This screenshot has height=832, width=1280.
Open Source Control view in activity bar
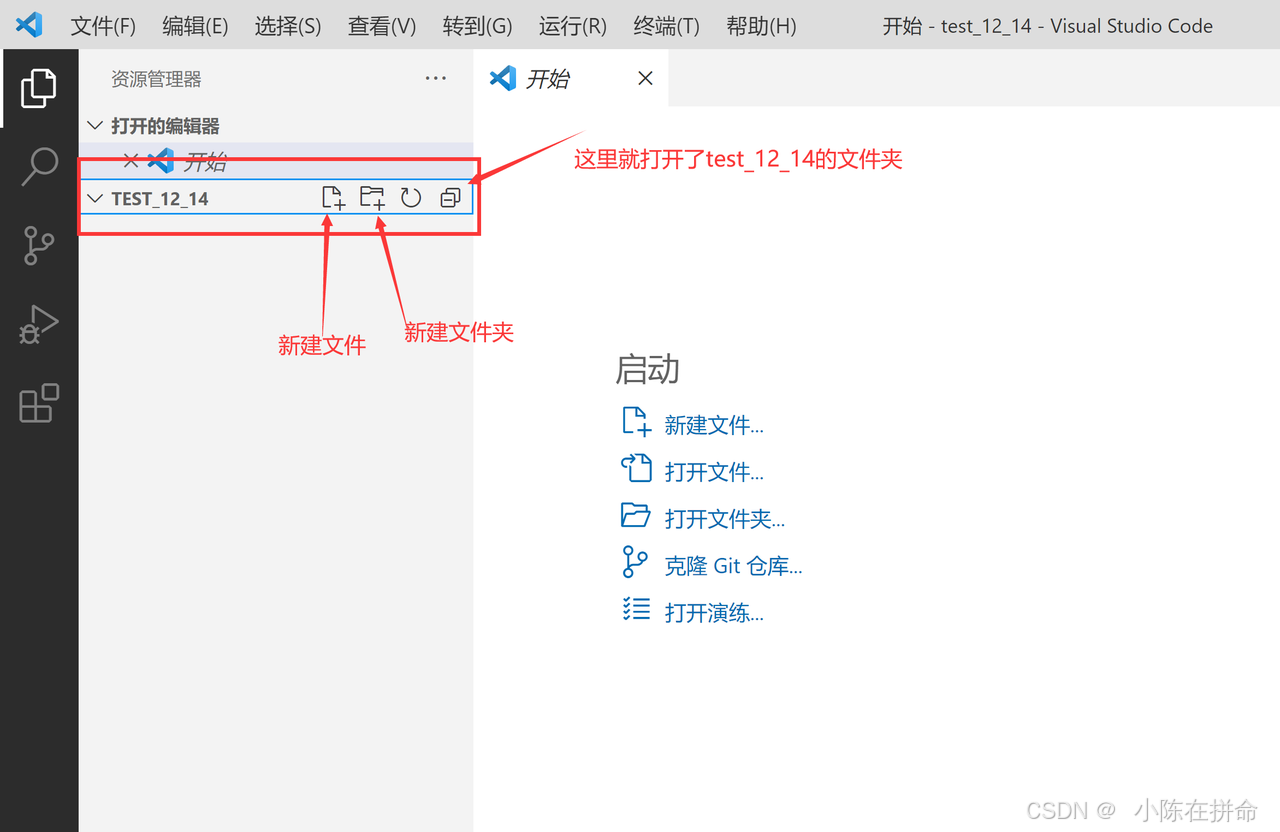point(39,245)
